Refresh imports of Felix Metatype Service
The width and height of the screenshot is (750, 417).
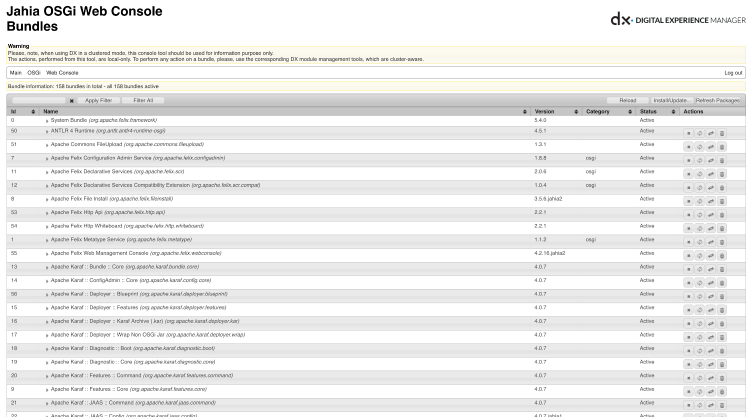700,242
